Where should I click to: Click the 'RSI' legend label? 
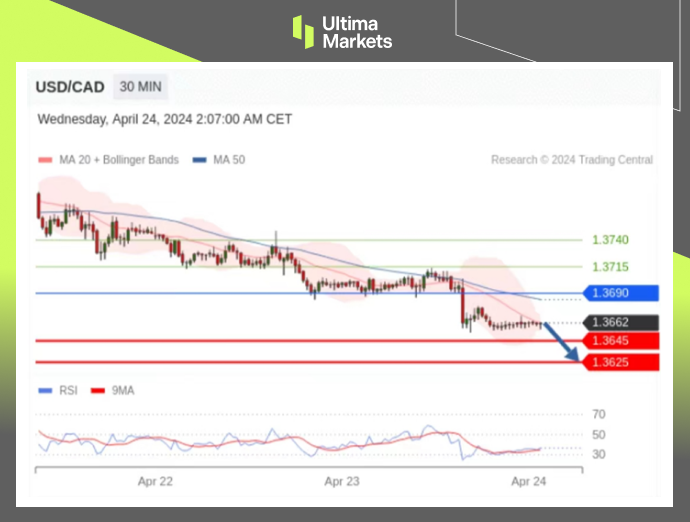pos(68,390)
